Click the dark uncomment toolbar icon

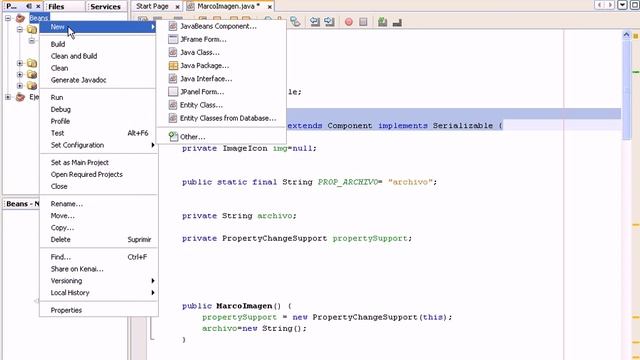(x=397, y=22)
